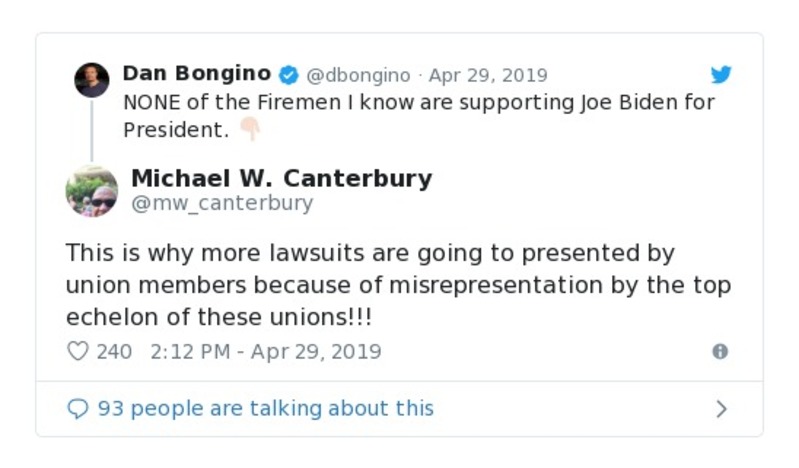Like the tweet with the heart icon
This screenshot has height=468, width=799.
(x=77, y=351)
